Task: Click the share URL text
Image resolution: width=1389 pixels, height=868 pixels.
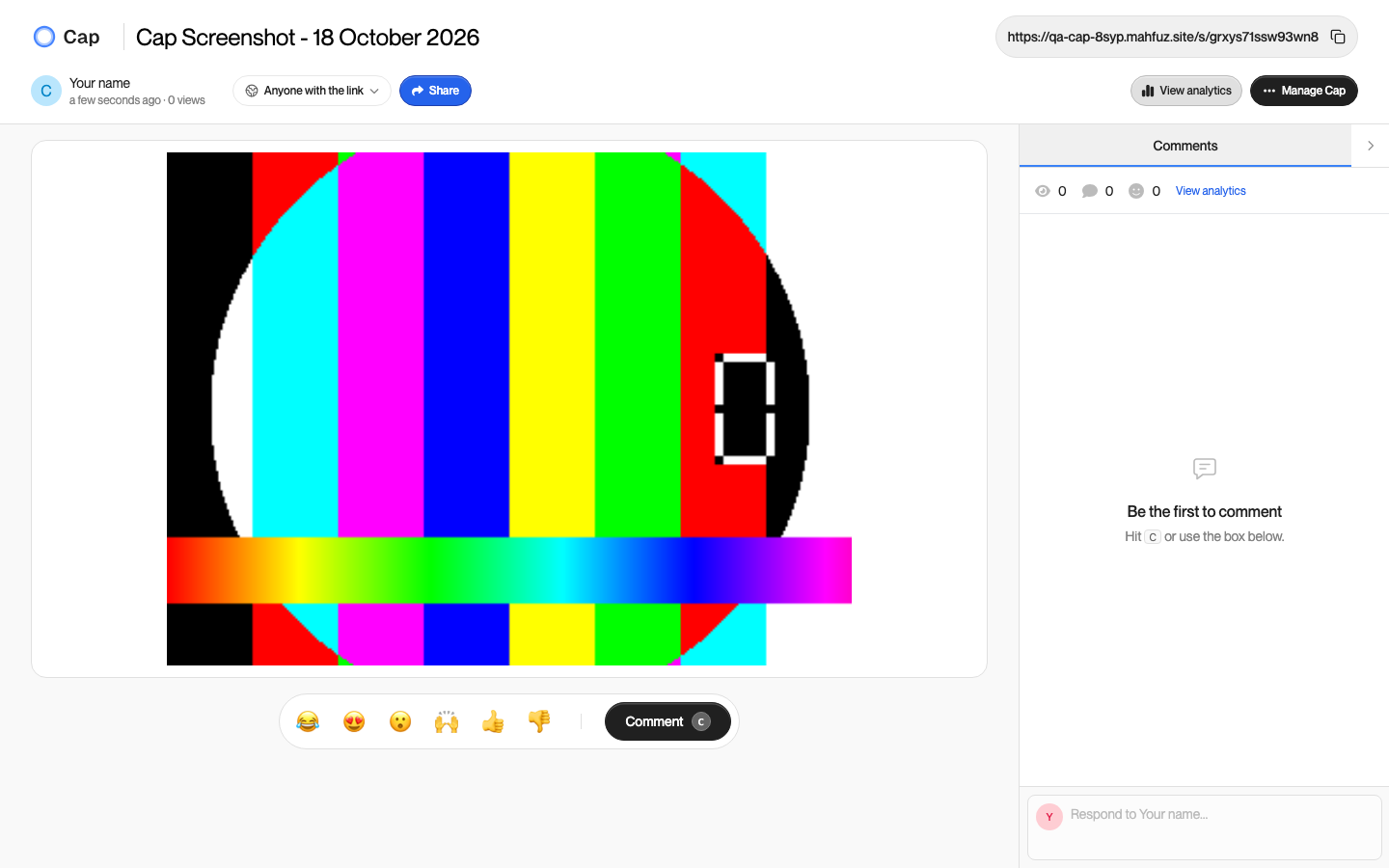Action: 1162,37
